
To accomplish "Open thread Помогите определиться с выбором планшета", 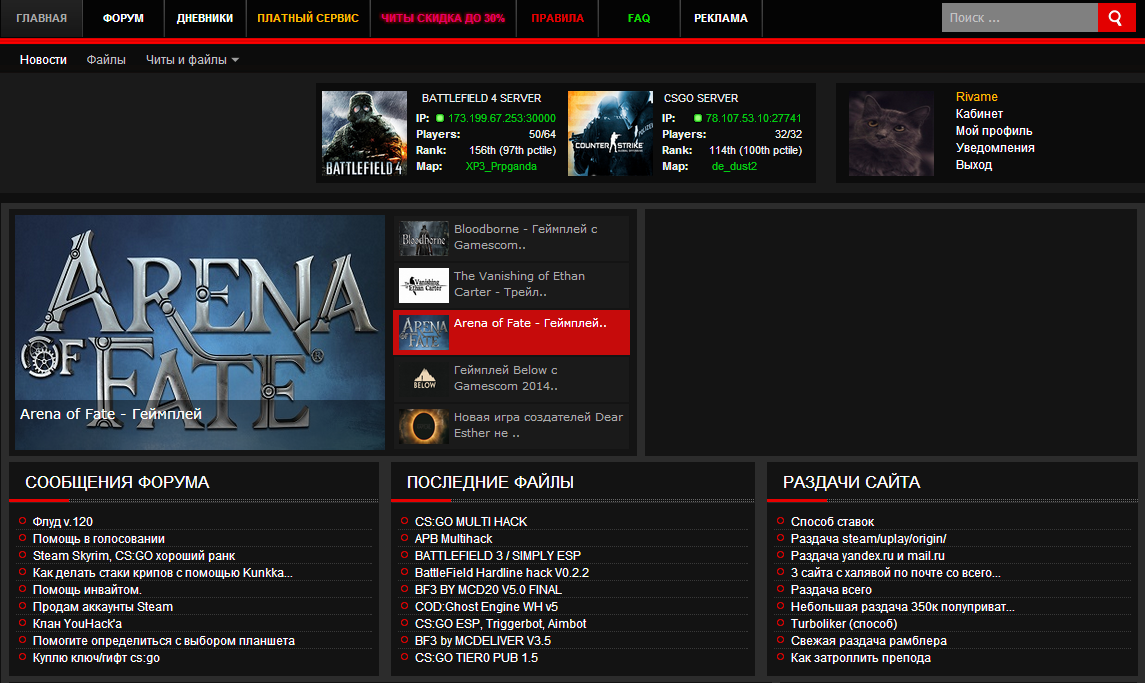I will [x=164, y=641].
